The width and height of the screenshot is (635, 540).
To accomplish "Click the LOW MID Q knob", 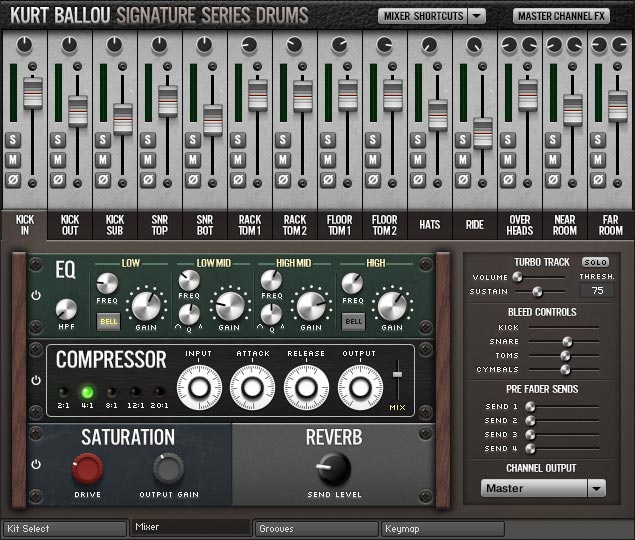I will click(x=189, y=314).
